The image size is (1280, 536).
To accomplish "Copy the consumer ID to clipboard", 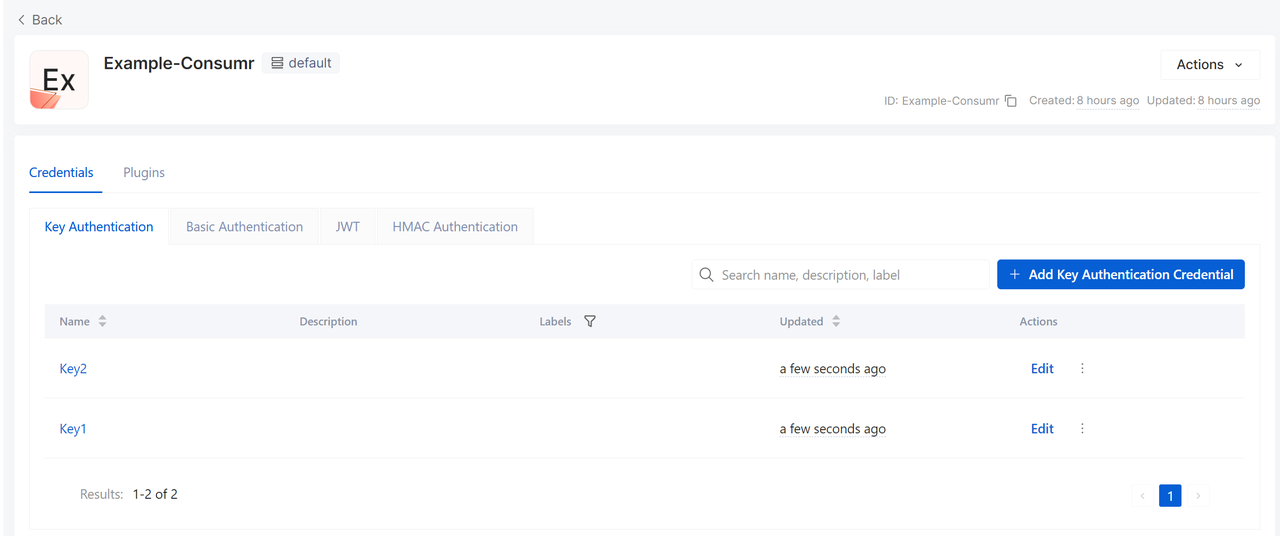I will pos(1011,101).
